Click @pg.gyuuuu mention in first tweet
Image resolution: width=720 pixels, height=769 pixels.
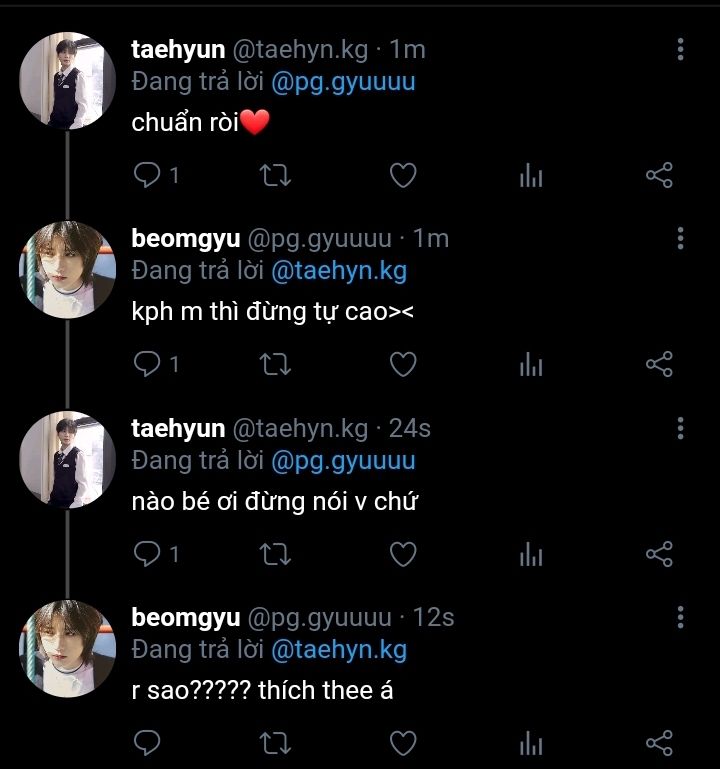343,82
